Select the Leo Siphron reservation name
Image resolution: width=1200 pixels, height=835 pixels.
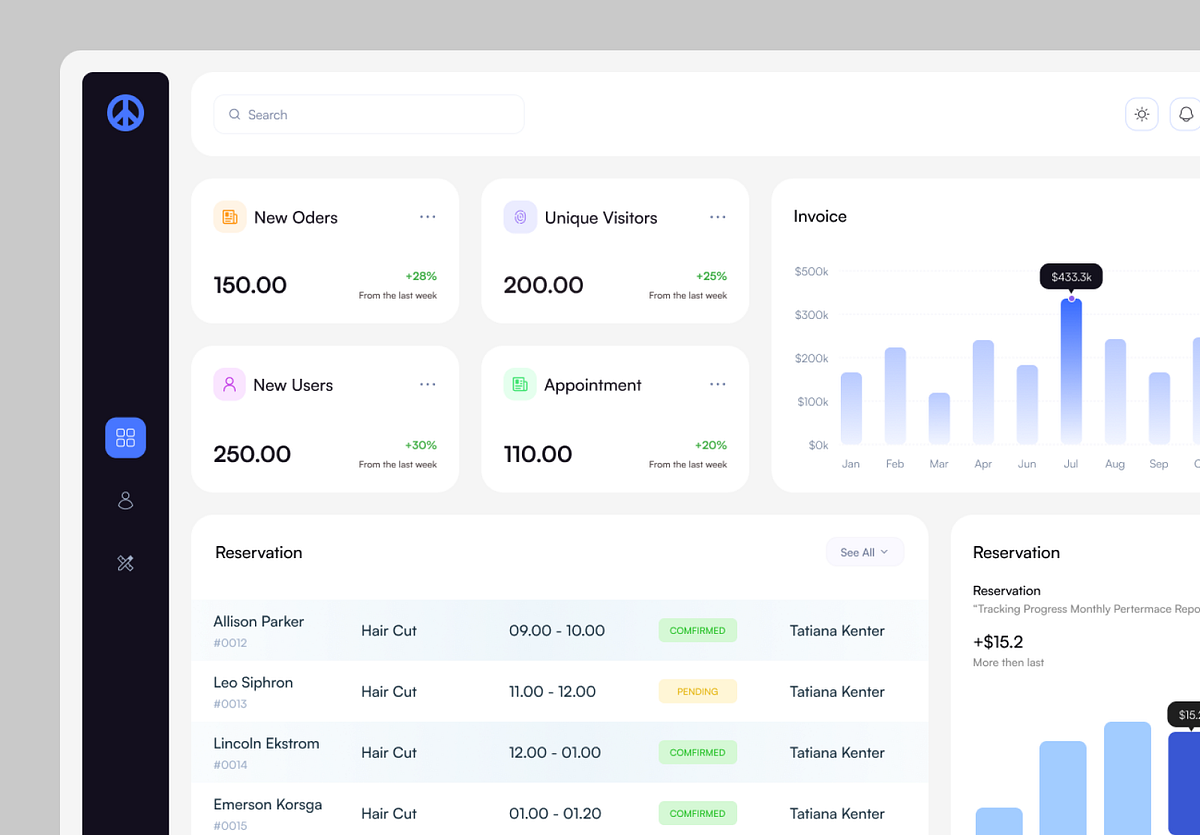[x=253, y=682]
